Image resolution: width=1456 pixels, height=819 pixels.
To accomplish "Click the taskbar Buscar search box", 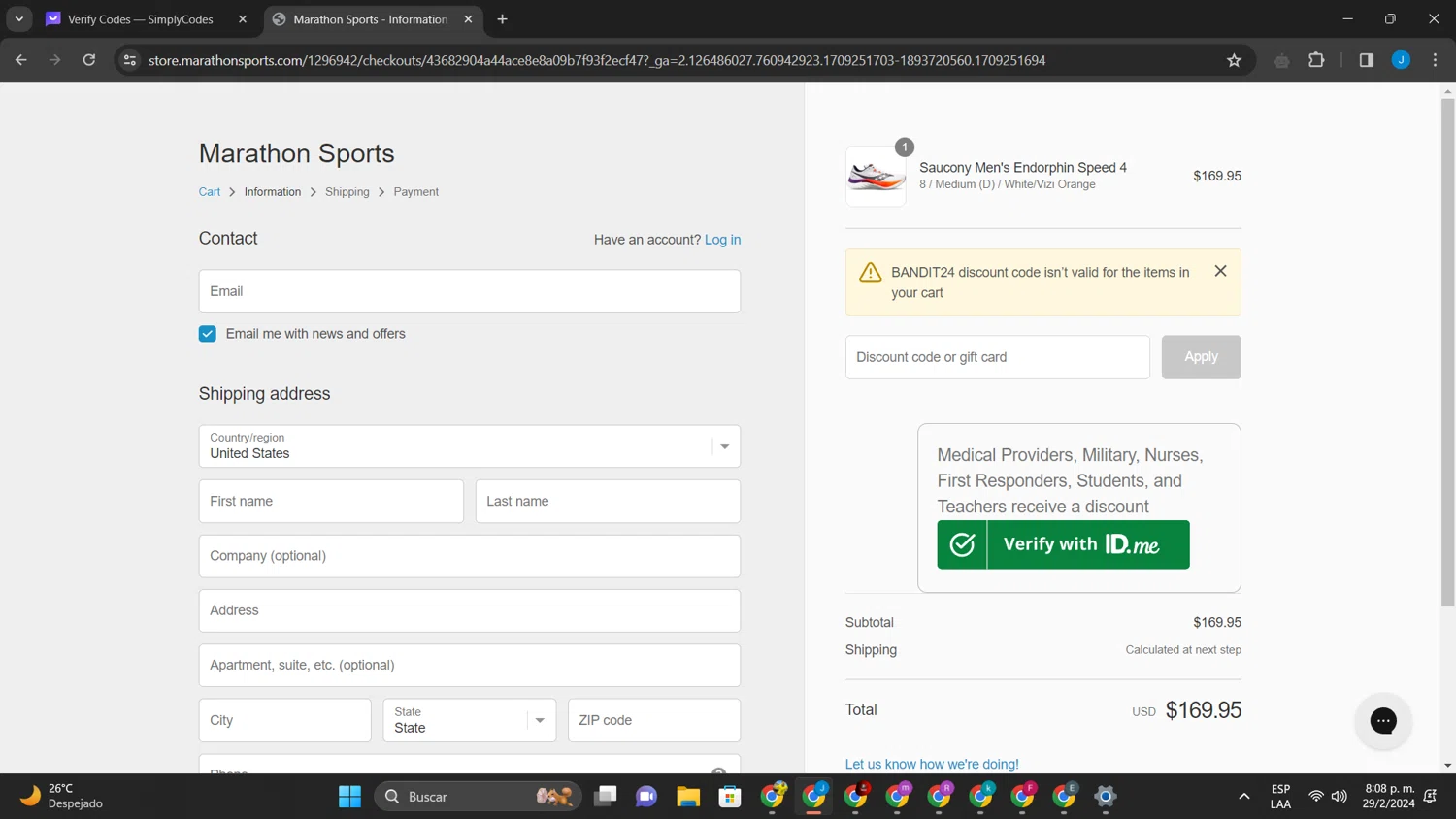I will tap(478, 797).
